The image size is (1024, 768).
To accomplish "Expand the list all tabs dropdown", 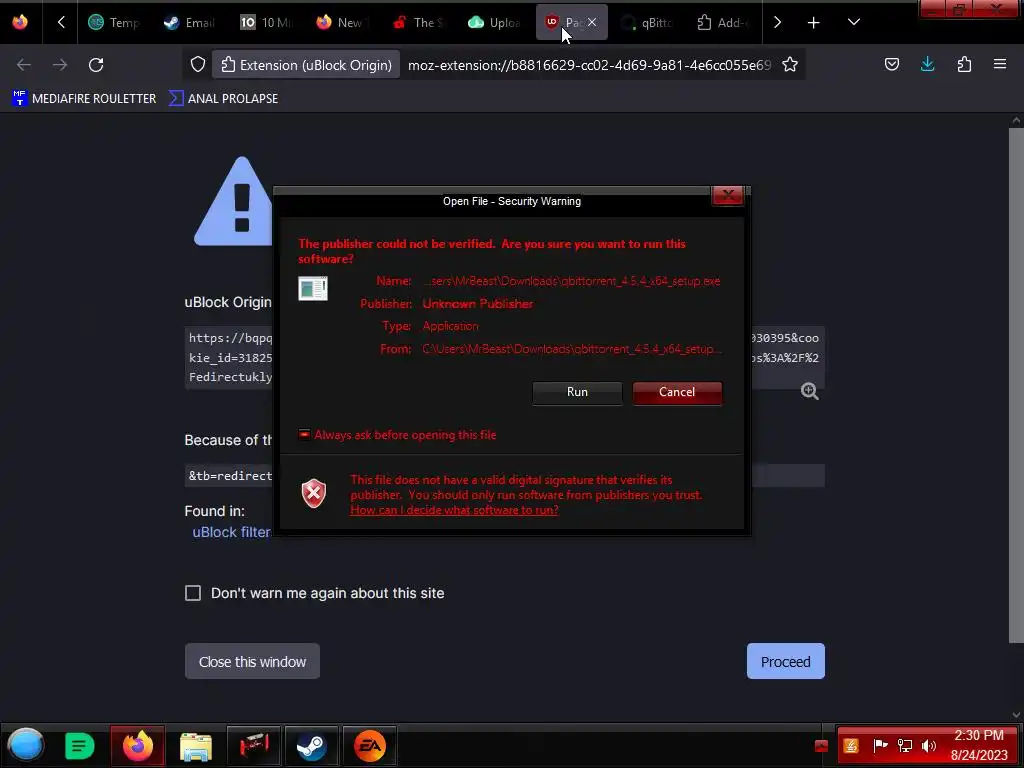I will 854,22.
